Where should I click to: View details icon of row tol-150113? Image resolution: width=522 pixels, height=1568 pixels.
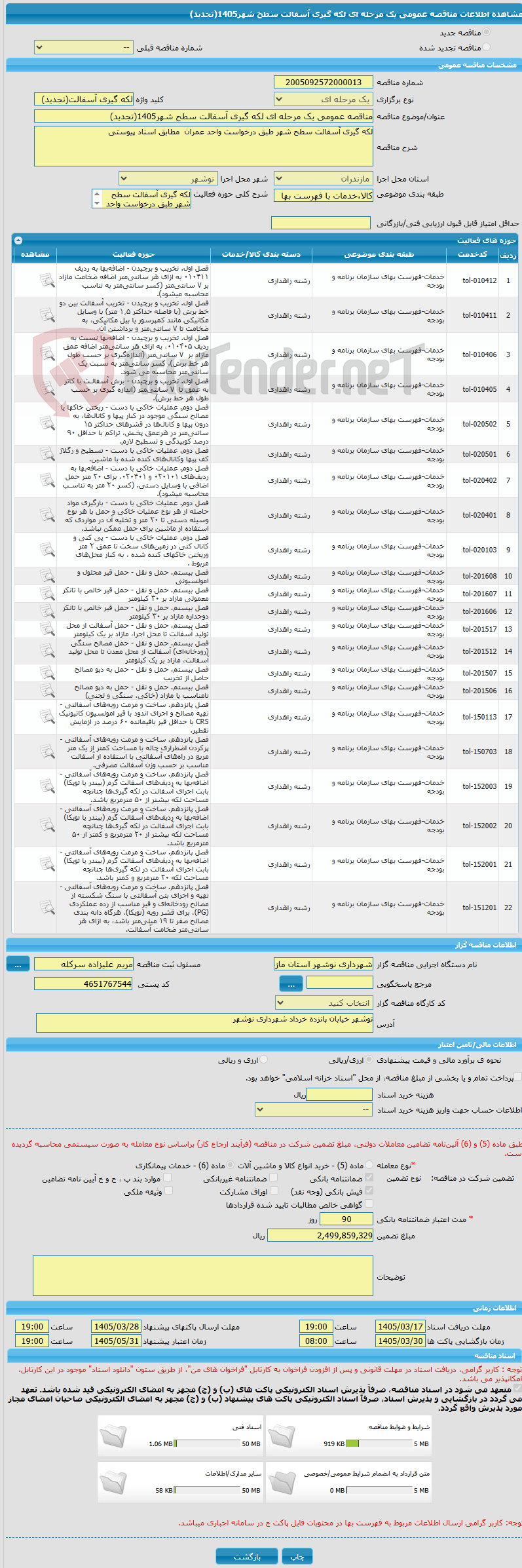point(47,717)
